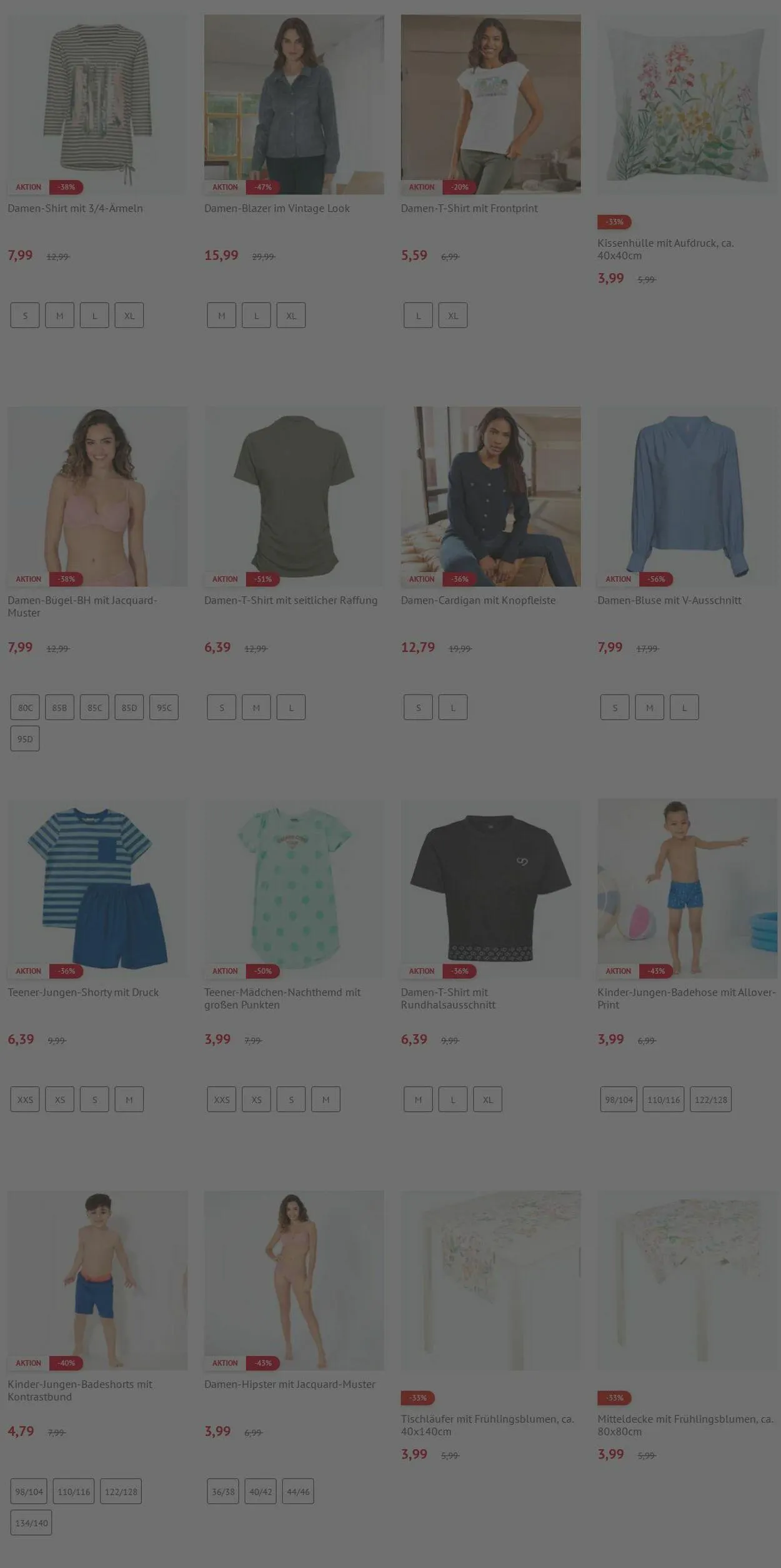Open Kissenhülle mit Aufdruck product link

click(665, 249)
